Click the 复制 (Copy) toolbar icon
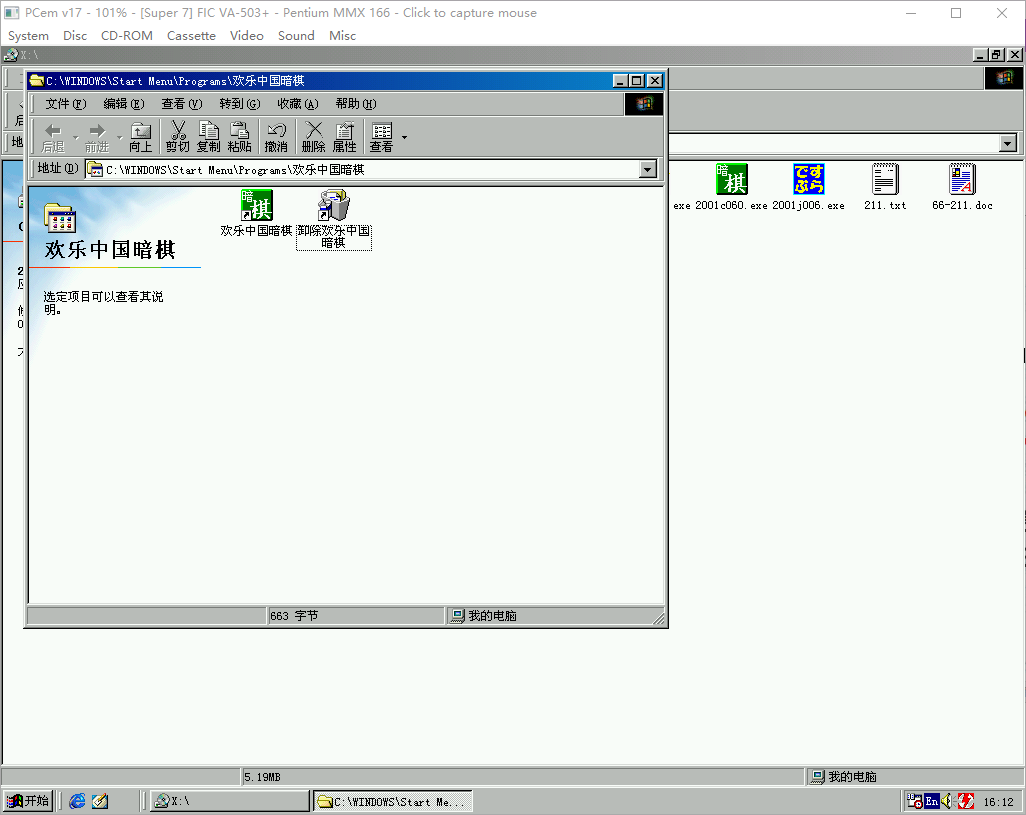Image resolution: width=1026 pixels, height=815 pixels. pyautogui.click(x=209, y=138)
